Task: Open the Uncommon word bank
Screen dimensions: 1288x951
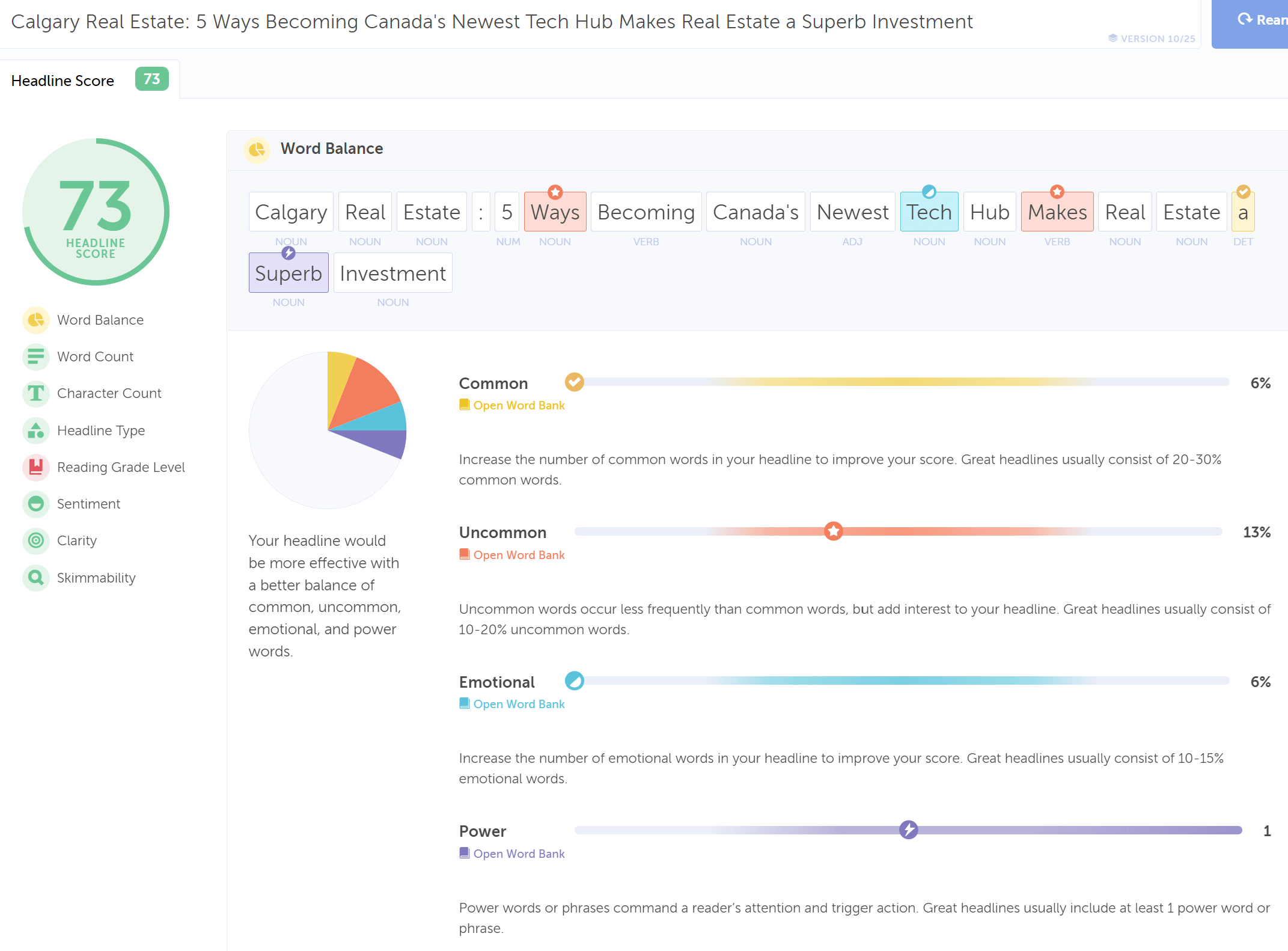Action: point(518,555)
